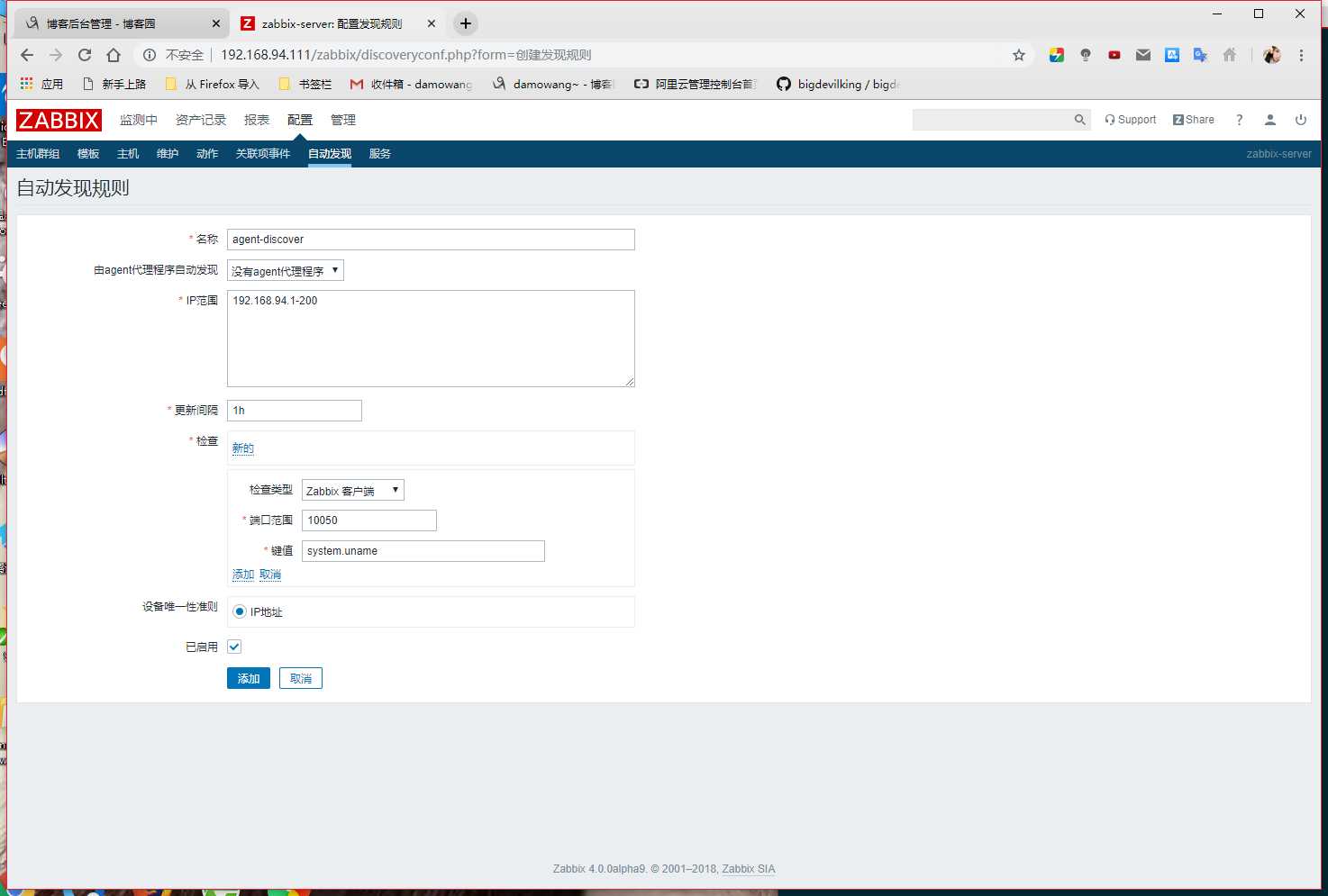Switch to 主机 submenu
This screenshot has height=896, width=1328.
(x=128, y=154)
